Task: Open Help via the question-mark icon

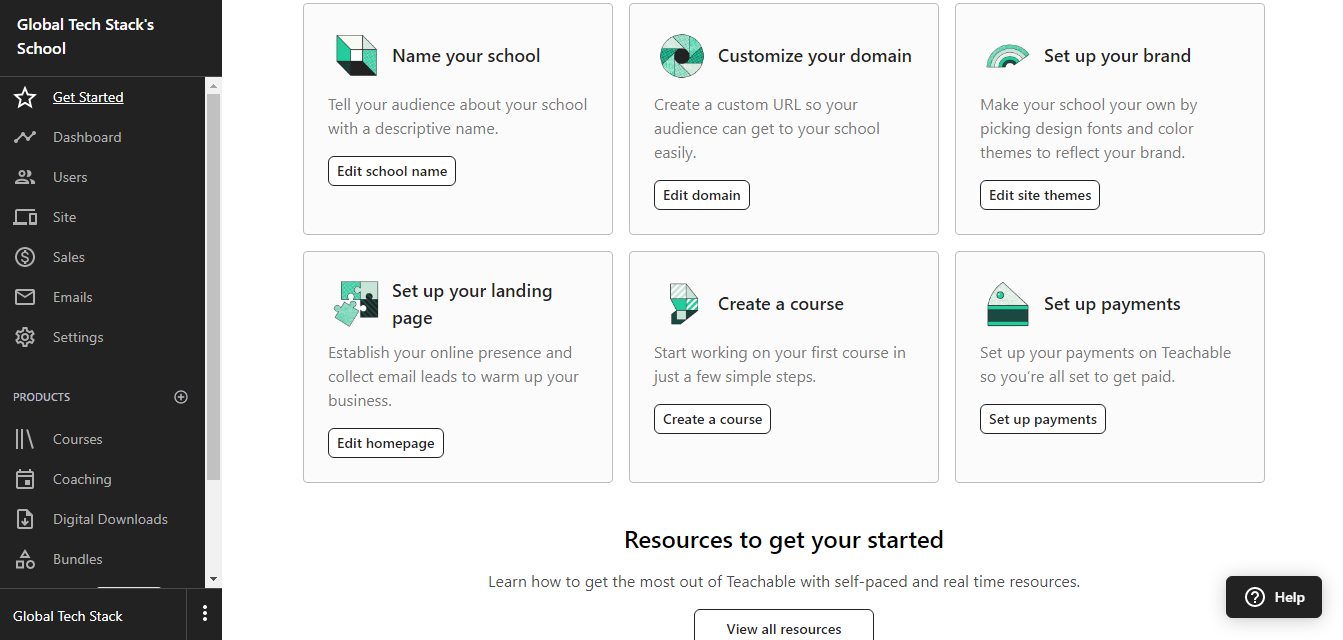Action: click(x=1253, y=597)
